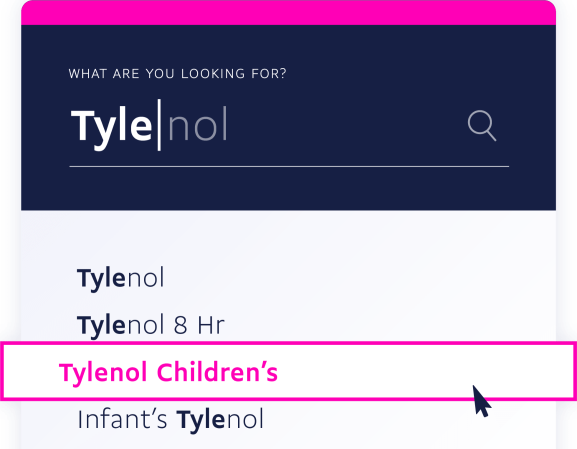Click the word Children's in highlighted row
577x449 pixels.
point(217,372)
